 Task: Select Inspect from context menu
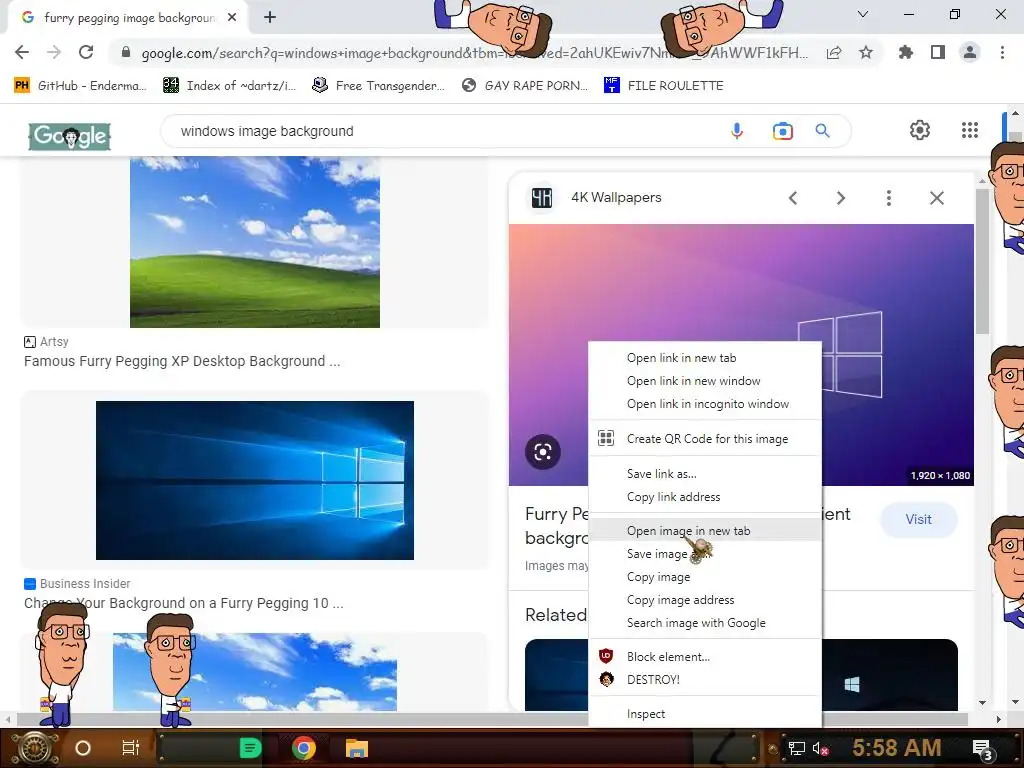click(705, 714)
